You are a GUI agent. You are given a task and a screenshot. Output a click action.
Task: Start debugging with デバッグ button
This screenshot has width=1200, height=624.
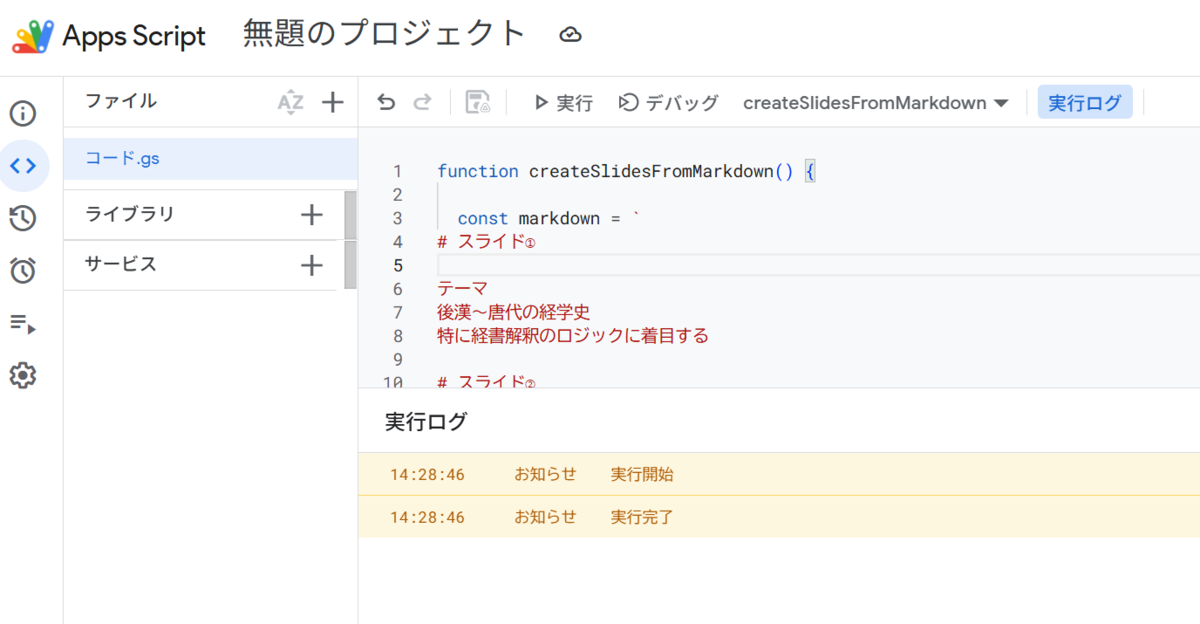click(x=668, y=102)
